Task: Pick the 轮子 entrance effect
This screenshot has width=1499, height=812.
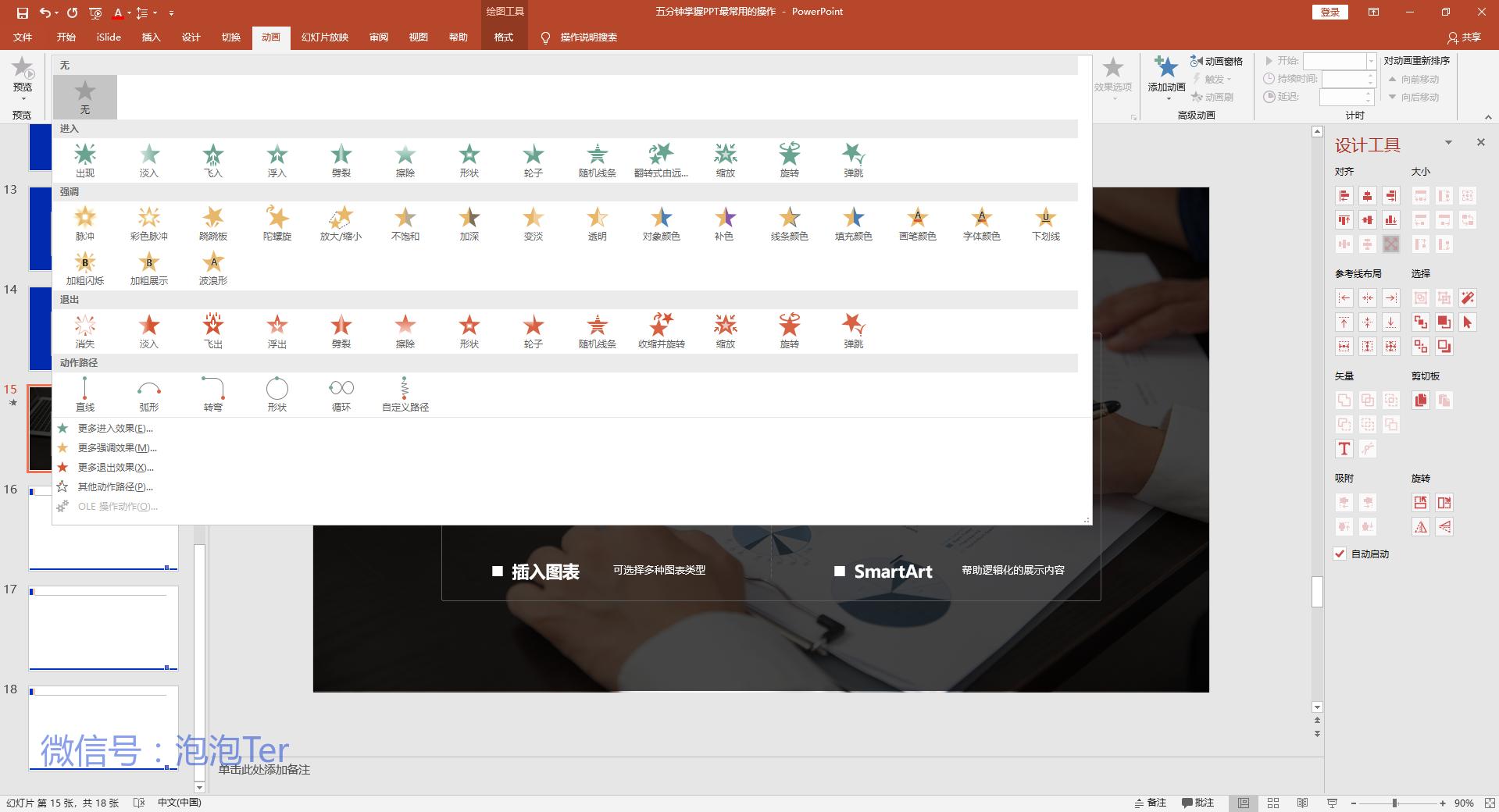Action: point(534,160)
